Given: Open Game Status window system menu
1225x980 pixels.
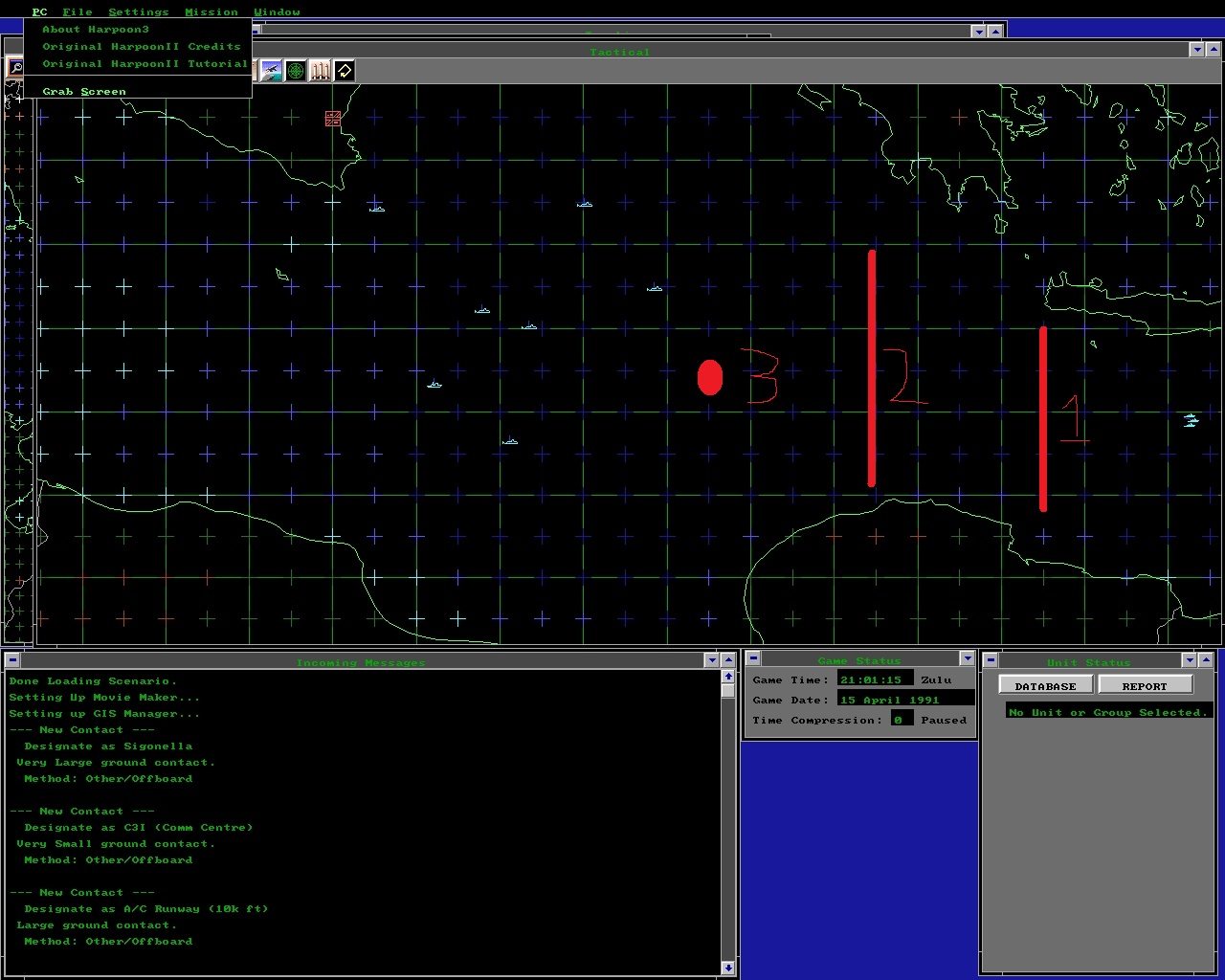Looking at the screenshot, I should 753,658.
